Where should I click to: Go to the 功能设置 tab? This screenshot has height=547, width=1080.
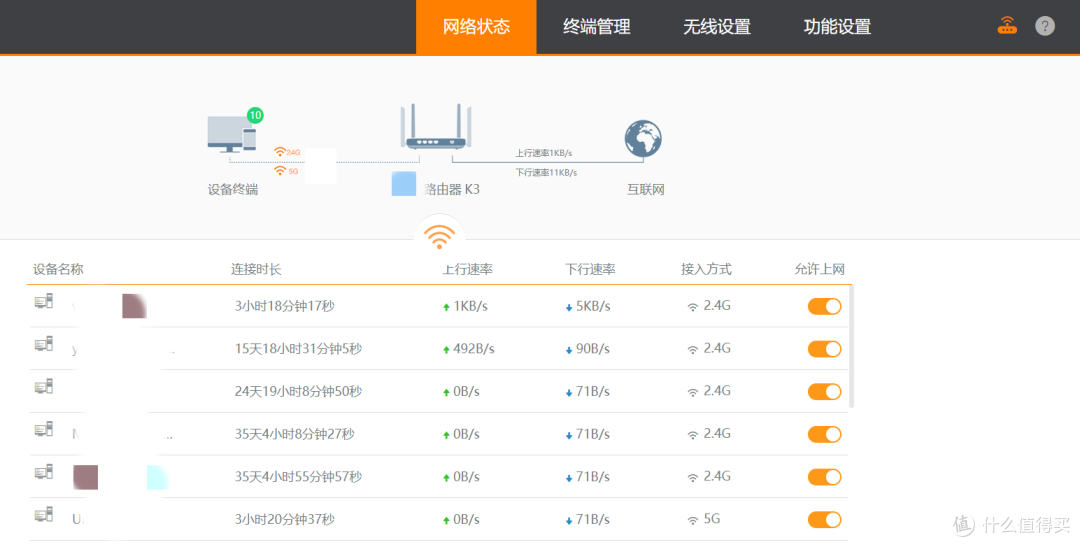837,27
